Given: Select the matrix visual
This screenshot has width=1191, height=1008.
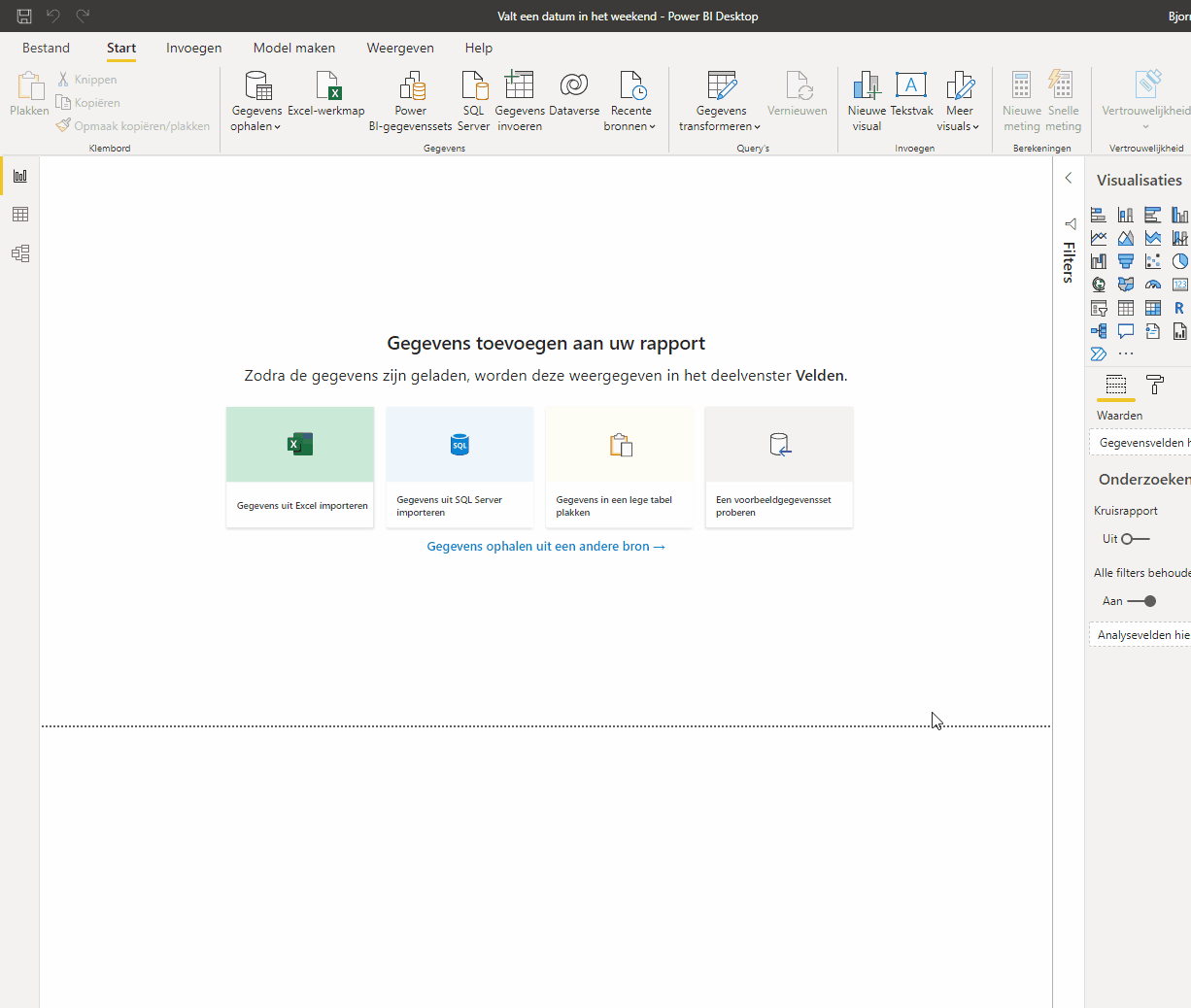Looking at the screenshot, I should (1153, 308).
